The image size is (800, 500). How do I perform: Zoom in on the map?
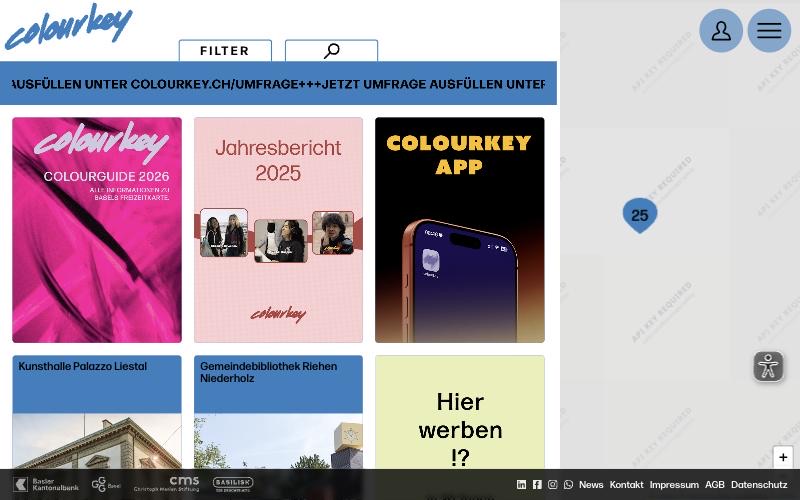tap(783, 457)
